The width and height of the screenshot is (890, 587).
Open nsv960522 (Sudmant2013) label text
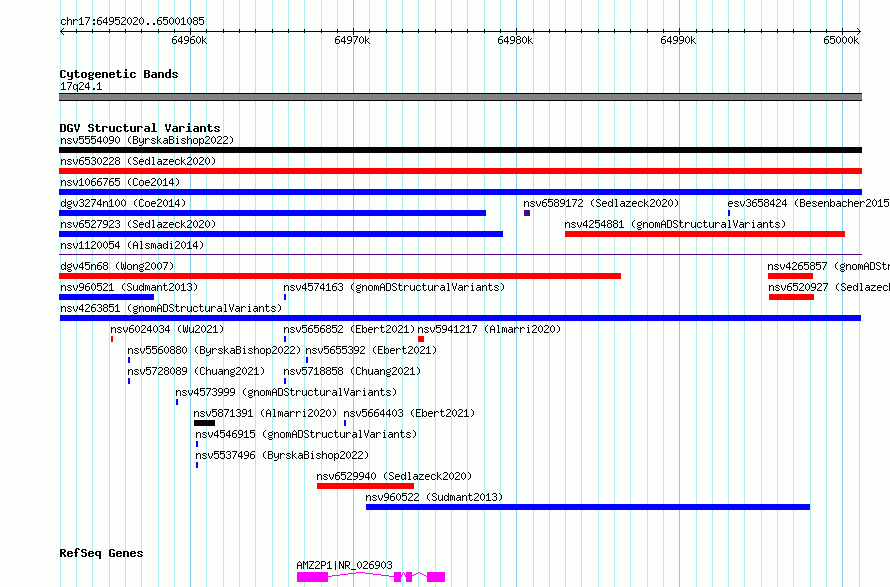click(434, 497)
